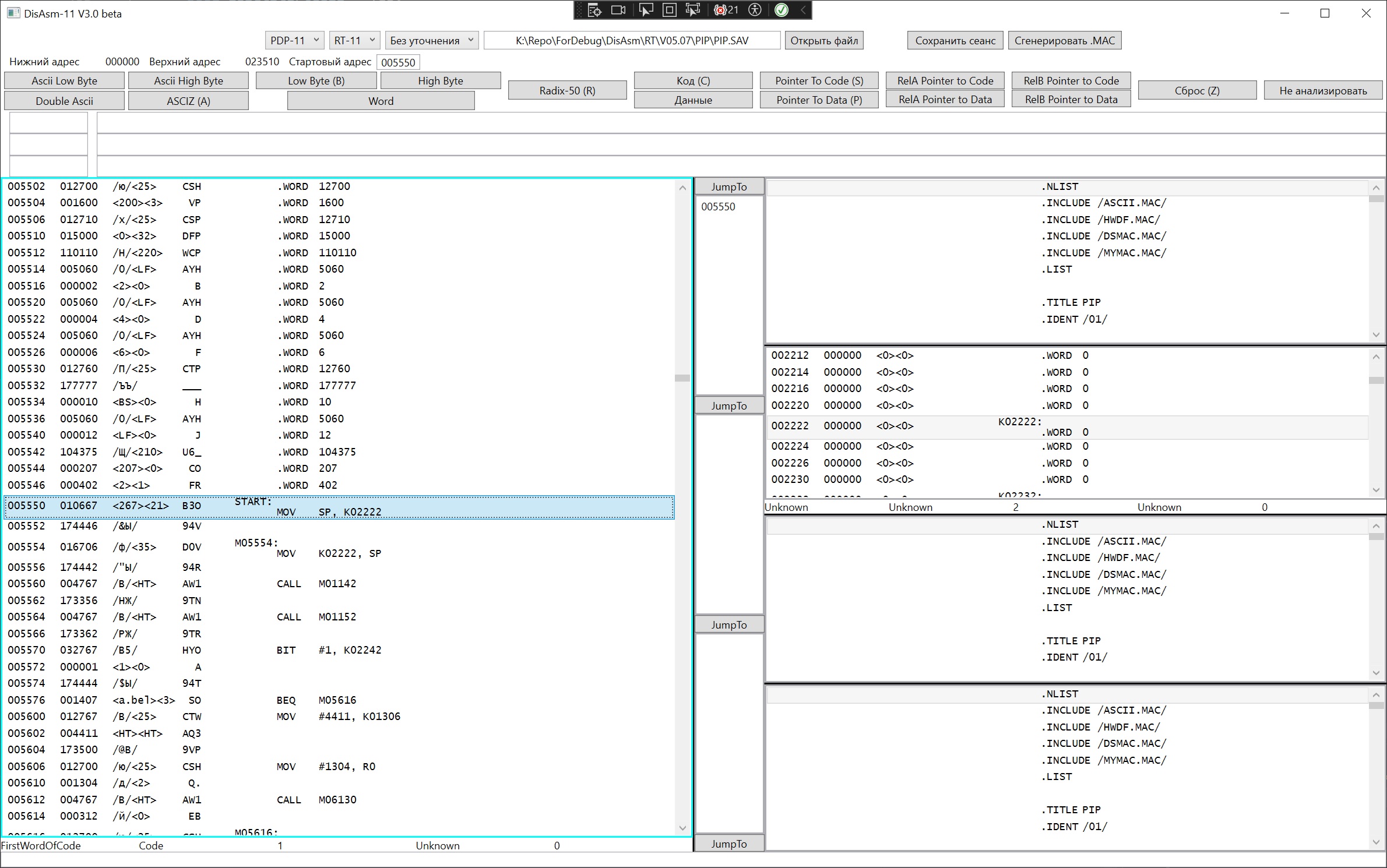Click the drag-handle grip of the debug toolbar
Image resolution: width=1387 pixels, height=868 pixels.
pyautogui.click(x=580, y=10)
